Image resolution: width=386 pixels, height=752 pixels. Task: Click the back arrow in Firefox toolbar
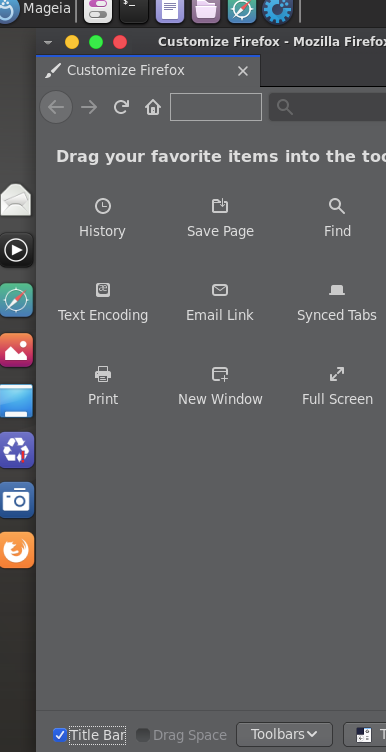(56, 107)
